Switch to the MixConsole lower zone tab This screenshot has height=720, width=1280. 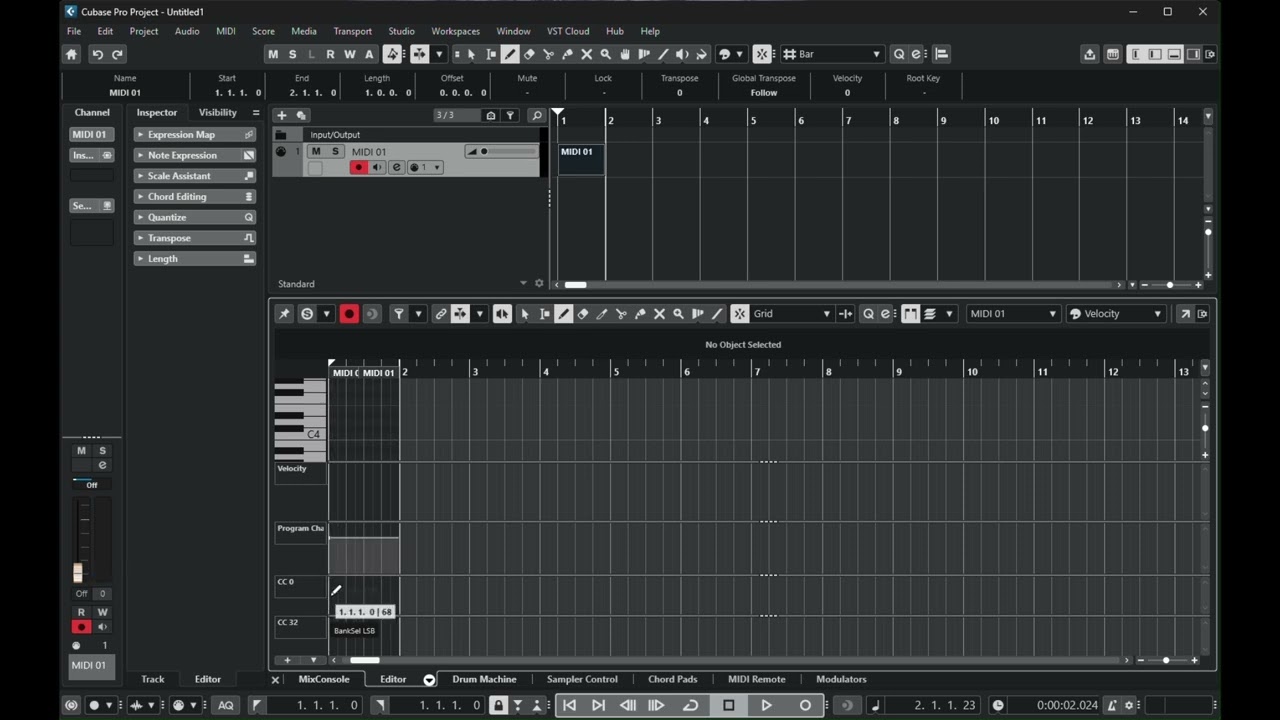tap(324, 679)
